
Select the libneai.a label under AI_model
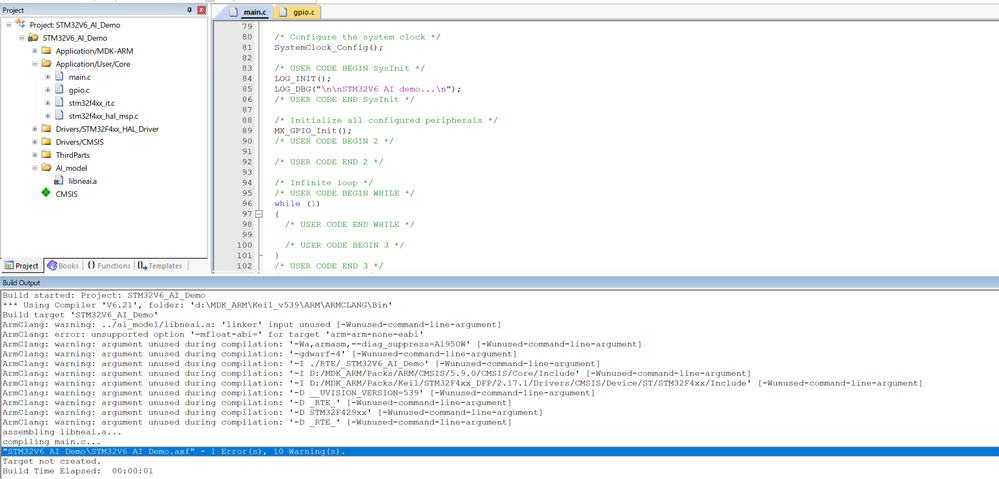83,181
